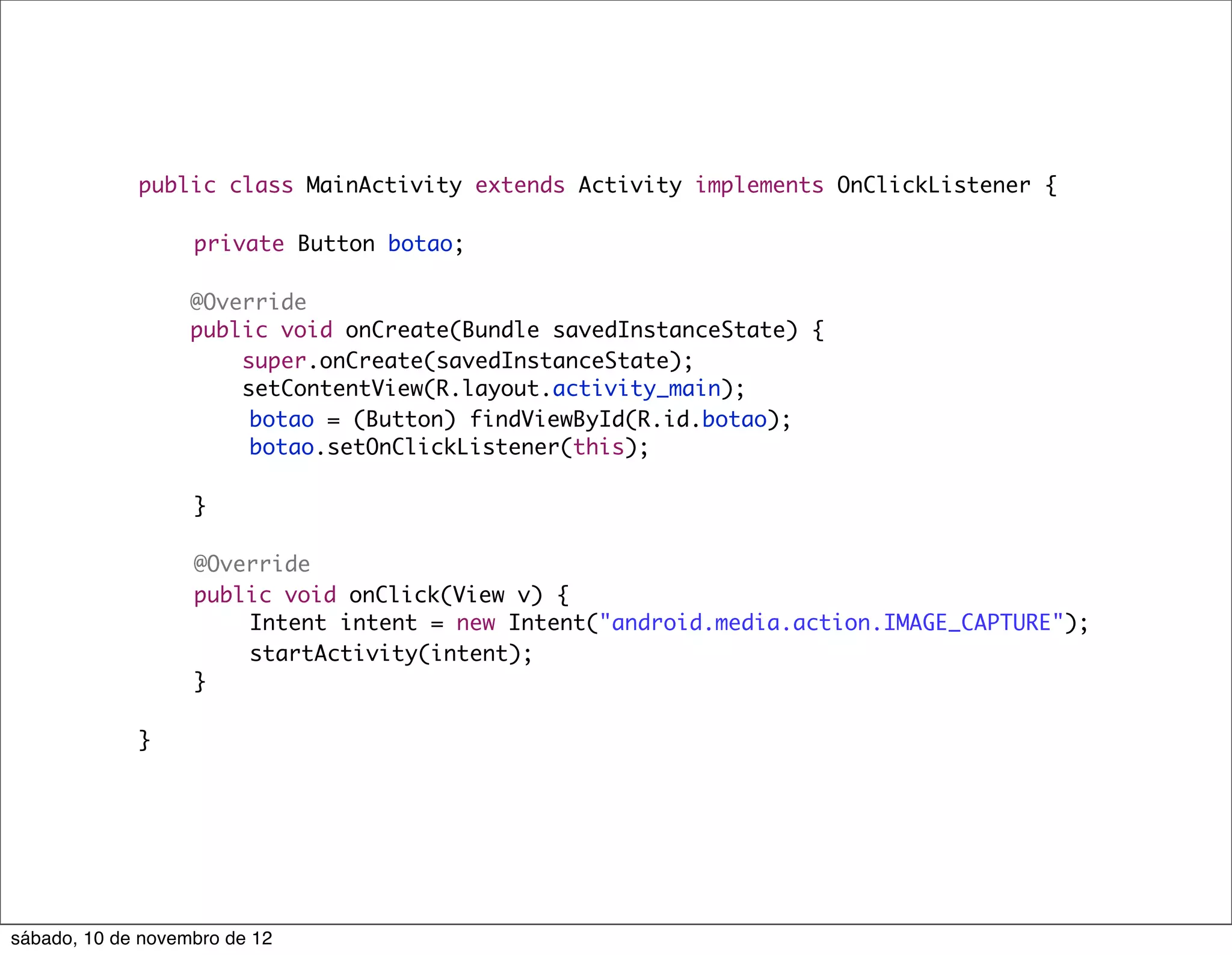Click the "activity_main" layout reference
Image resolution: width=1232 pixels, height=955 pixels.
(636, 389)
